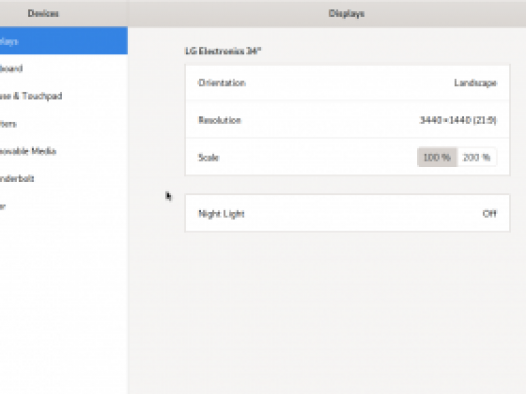
Task: Set display scale to 100 %
Action: pyautogui.click(x=437, y=157)
